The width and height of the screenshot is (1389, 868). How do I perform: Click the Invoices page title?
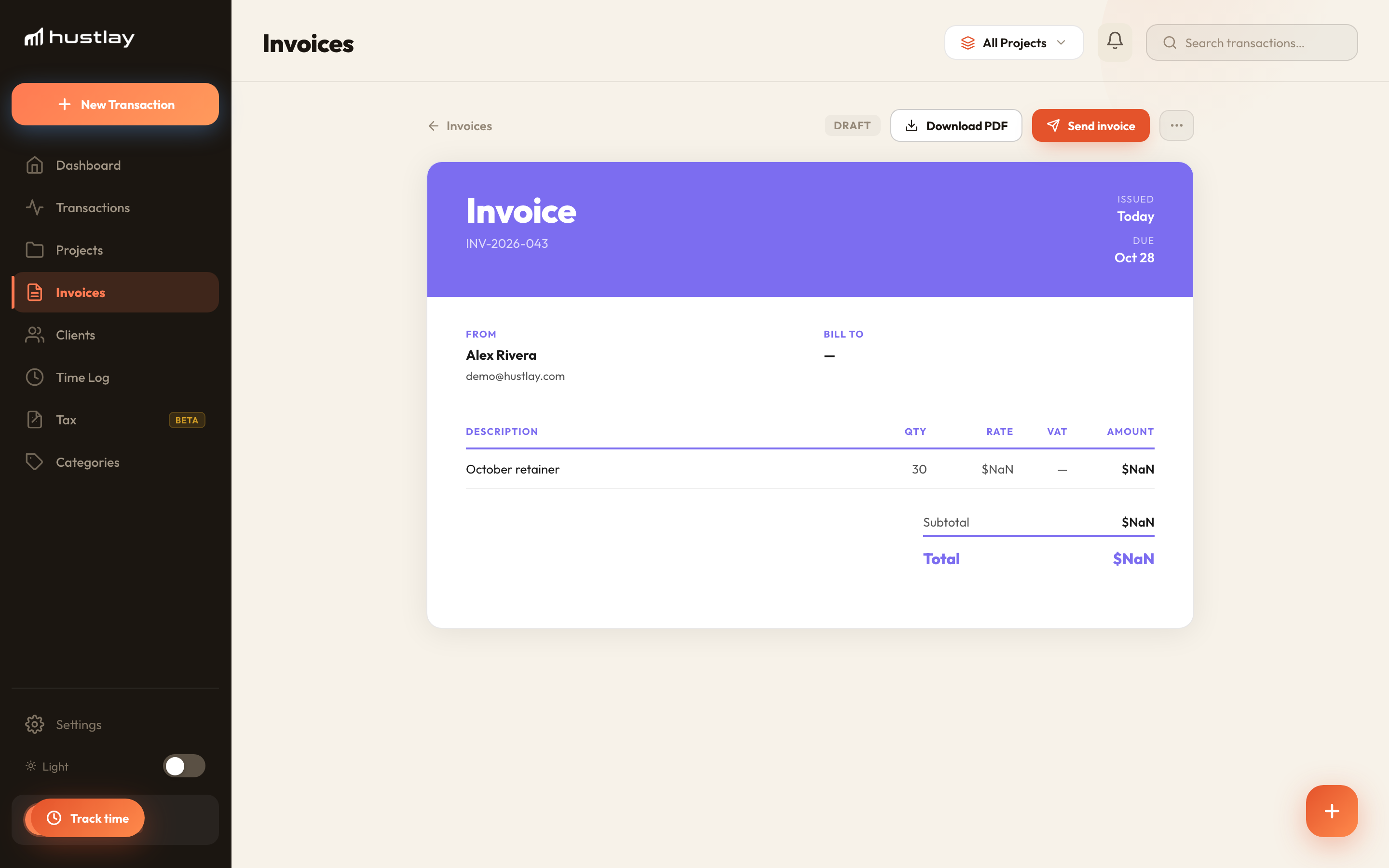308,43
